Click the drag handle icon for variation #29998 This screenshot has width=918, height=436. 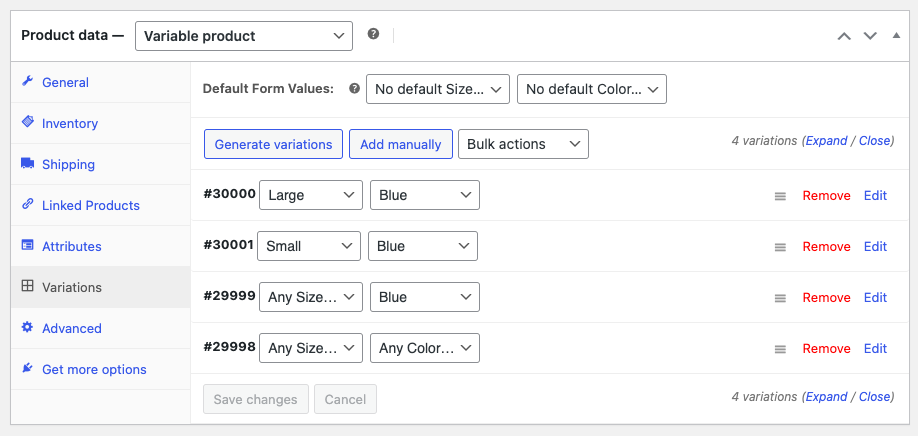tap(780, 349)
